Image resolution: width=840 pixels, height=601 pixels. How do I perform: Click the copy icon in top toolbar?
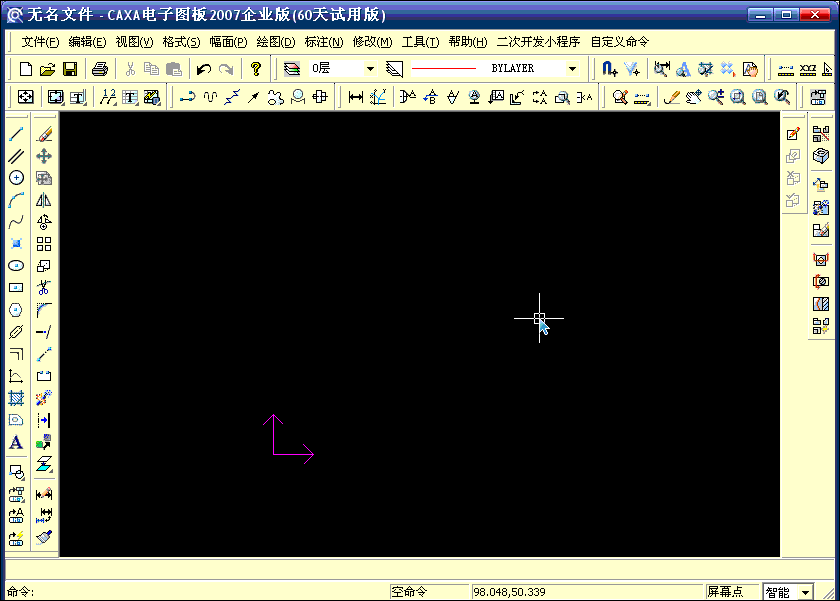(152, 69)
